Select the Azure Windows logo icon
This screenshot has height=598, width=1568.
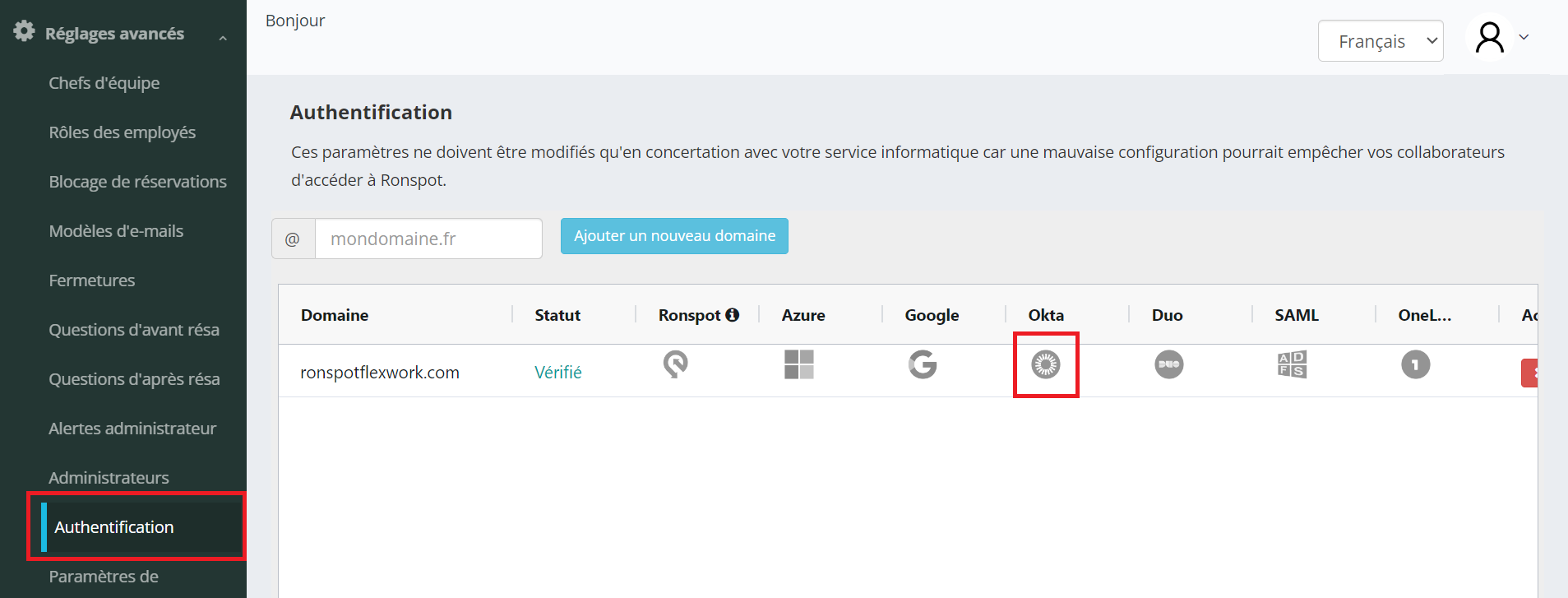pos(798,364)
